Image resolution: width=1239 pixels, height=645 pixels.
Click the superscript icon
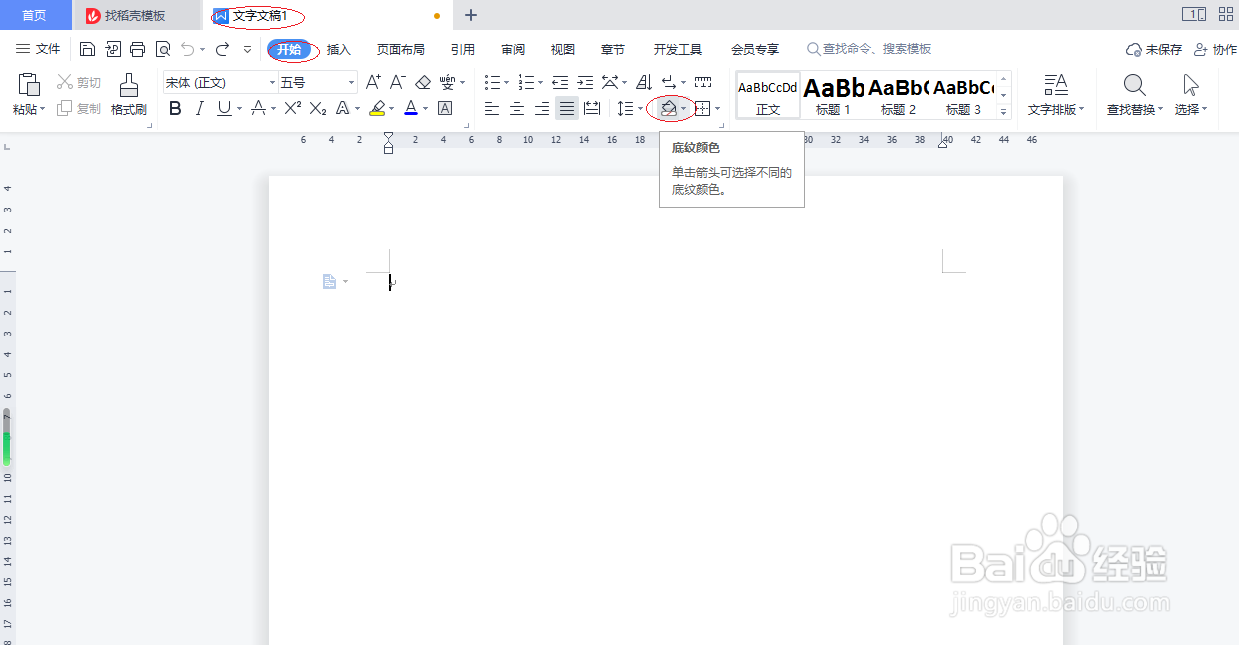[x=293, y=108]
